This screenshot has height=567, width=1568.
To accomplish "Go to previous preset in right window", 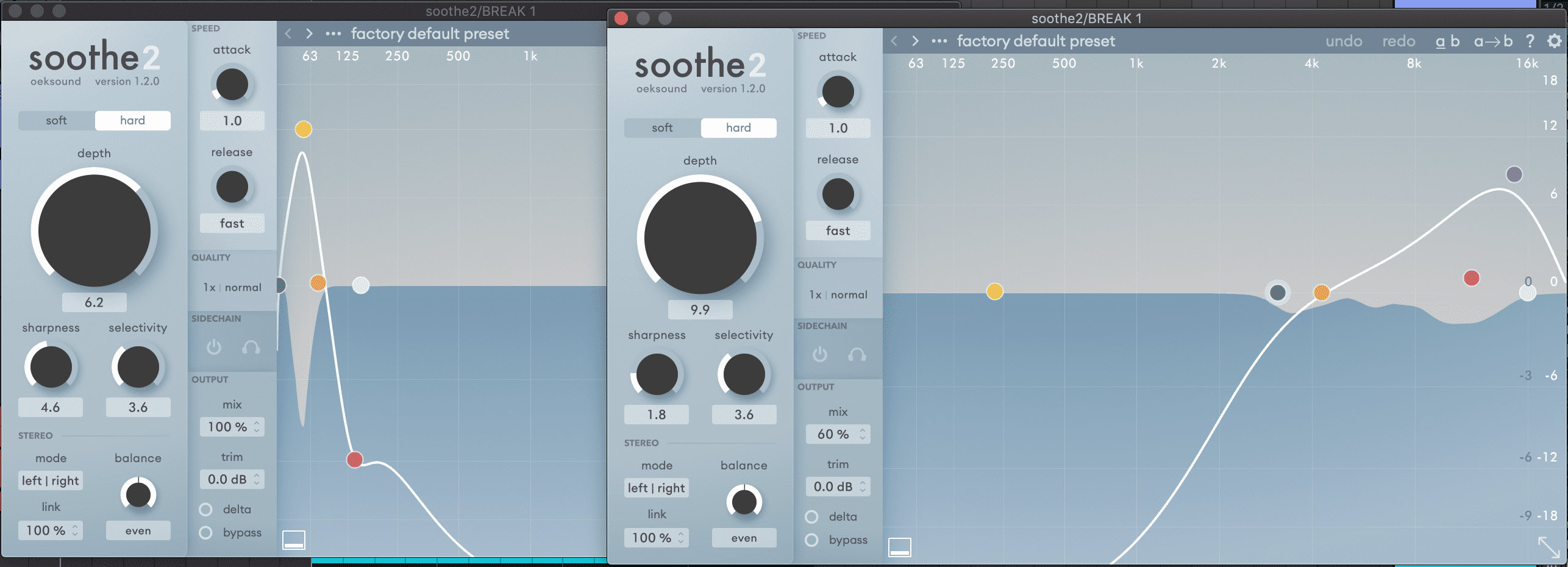I will click(x=894, y=41).
